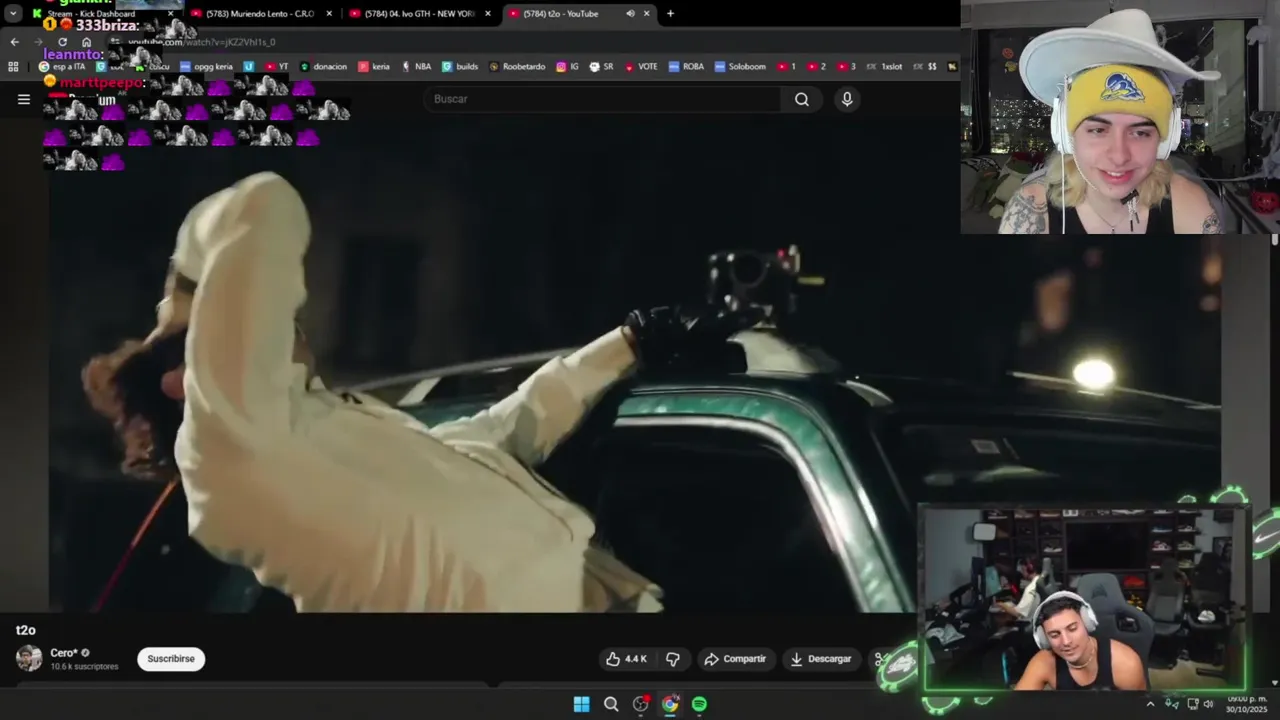Open the SR bookmark

click(602, 67)
